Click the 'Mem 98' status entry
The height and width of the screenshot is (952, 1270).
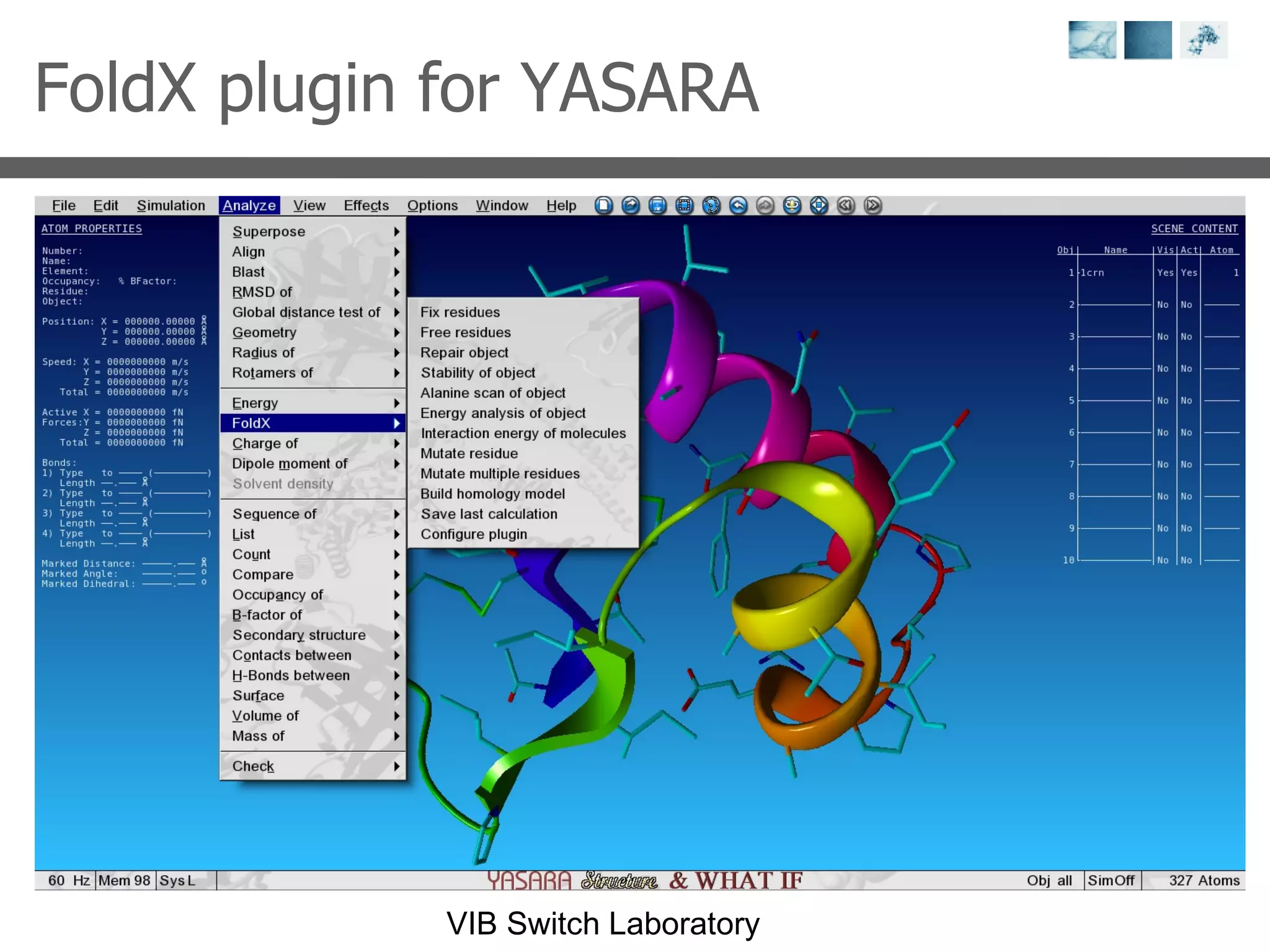pyautogui.click(x=125, y=880)
